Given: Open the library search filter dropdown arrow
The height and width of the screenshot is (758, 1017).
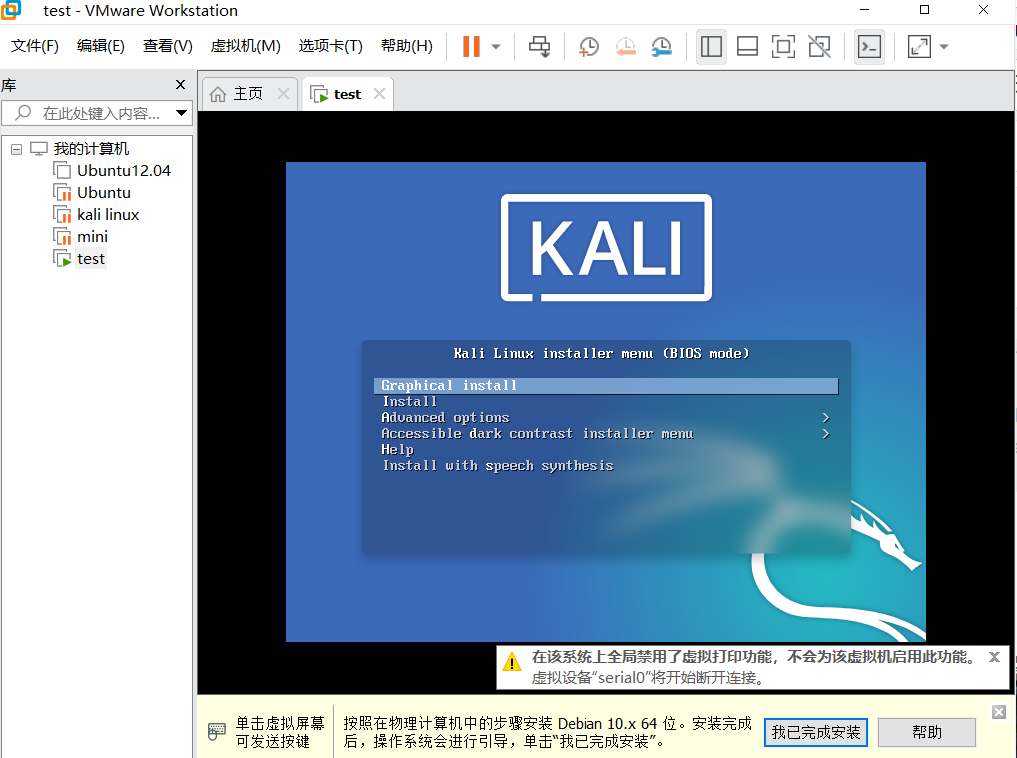Looking at the screenshot, I should point(182,113).
